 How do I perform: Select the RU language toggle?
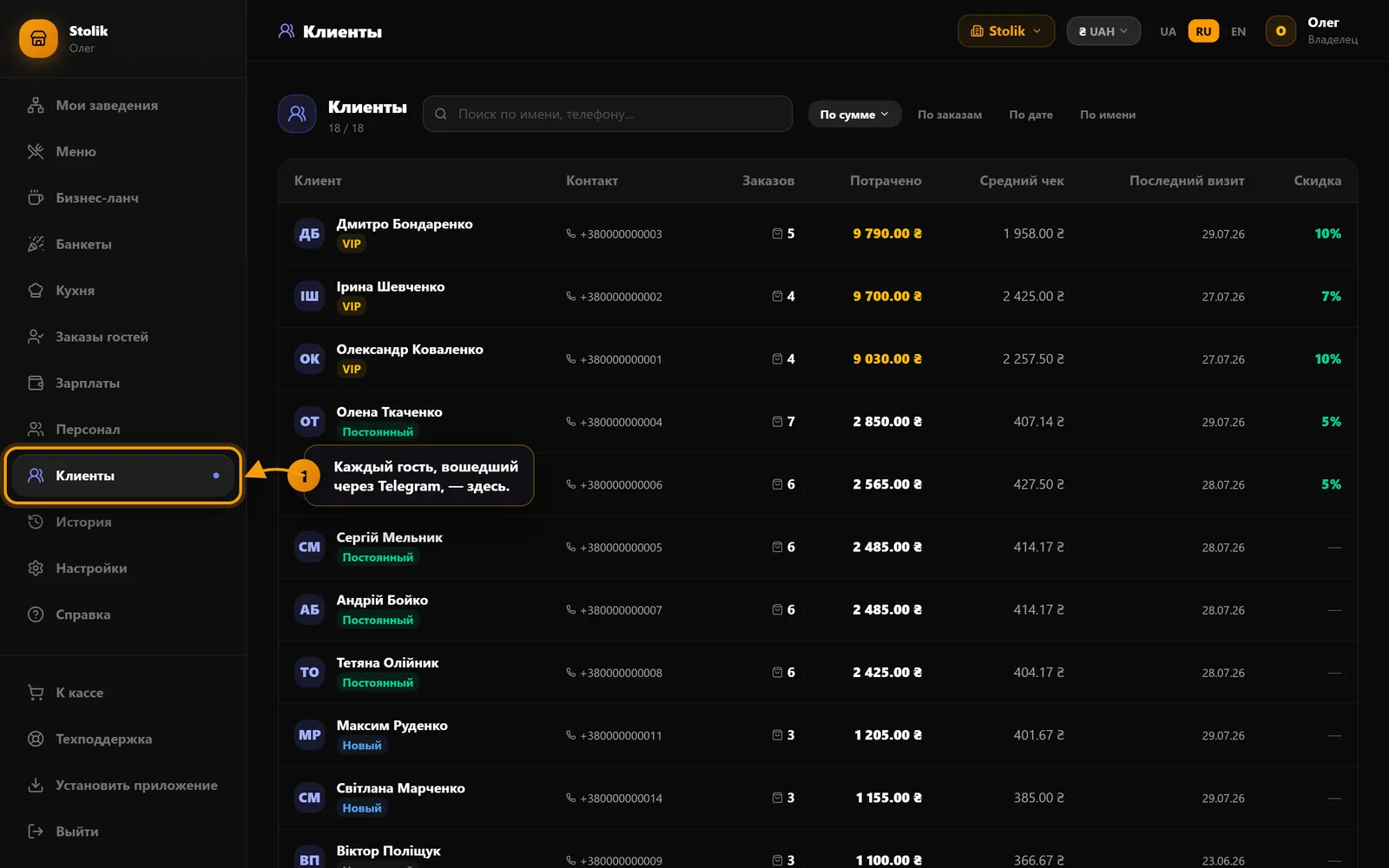[1203, 31]
